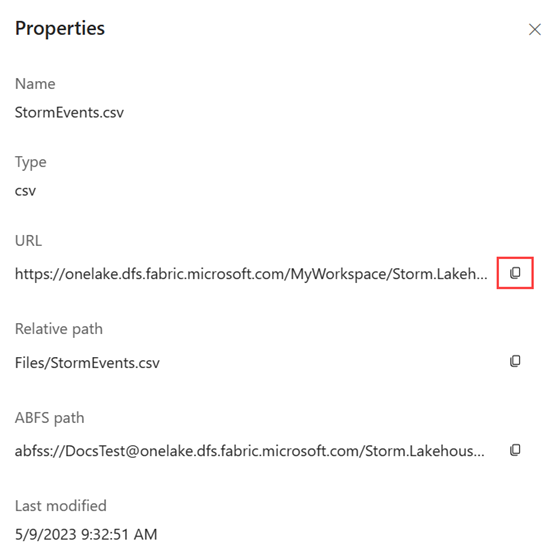Screen dimensions: 550x552
Task: Click the Name field label
Action: (35, 84)
